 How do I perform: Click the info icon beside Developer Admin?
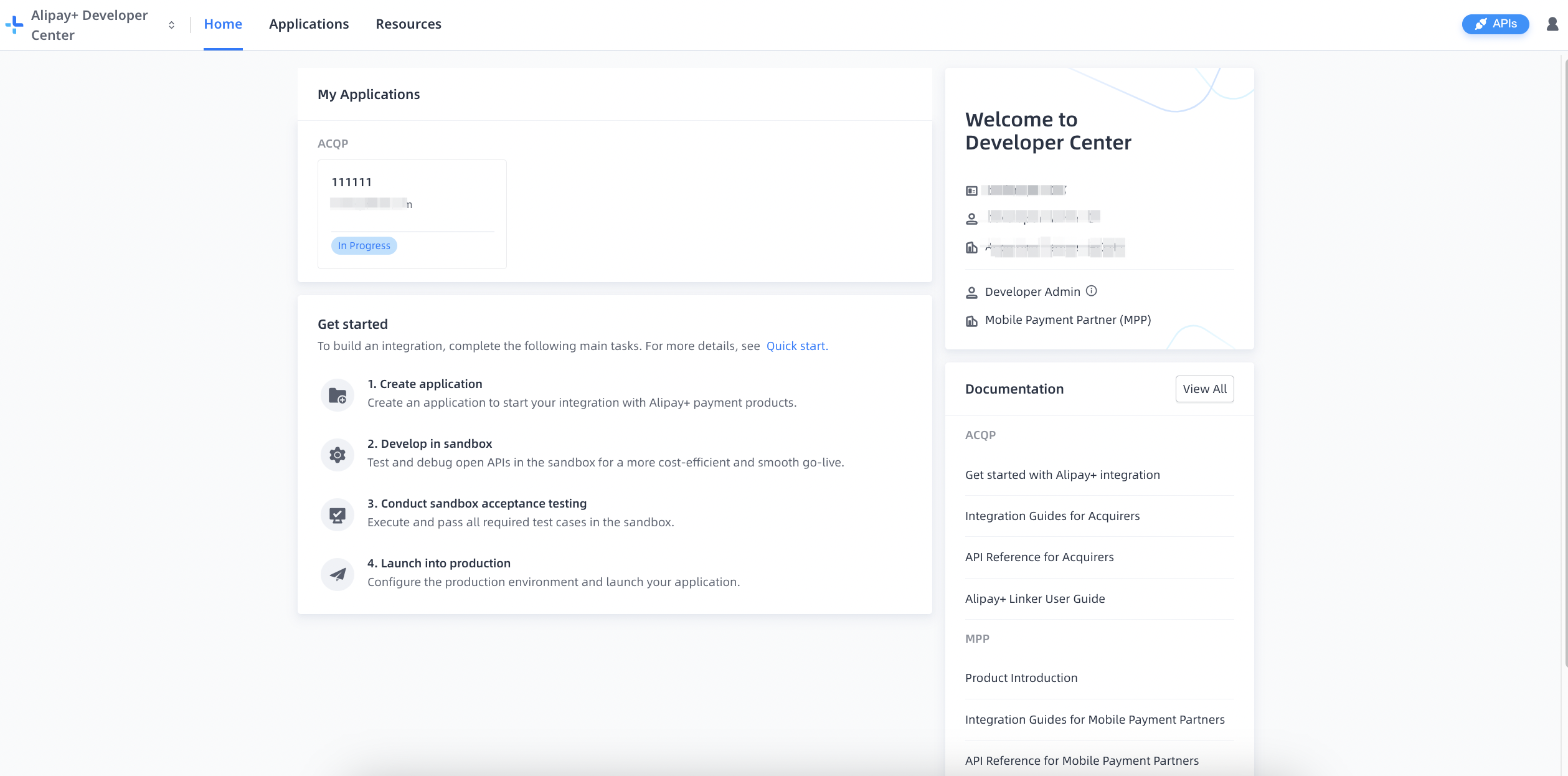(1091, 290)
